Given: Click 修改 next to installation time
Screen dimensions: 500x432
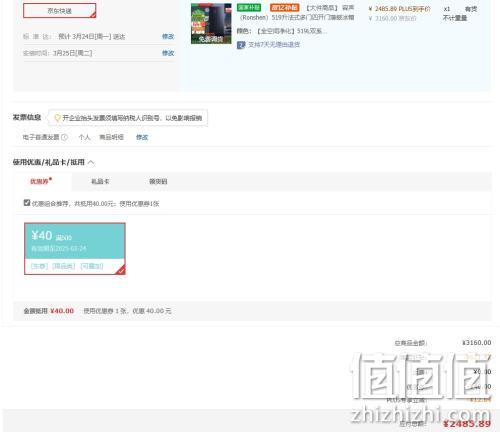Looking at the screenshot, I should coord(168,53).
